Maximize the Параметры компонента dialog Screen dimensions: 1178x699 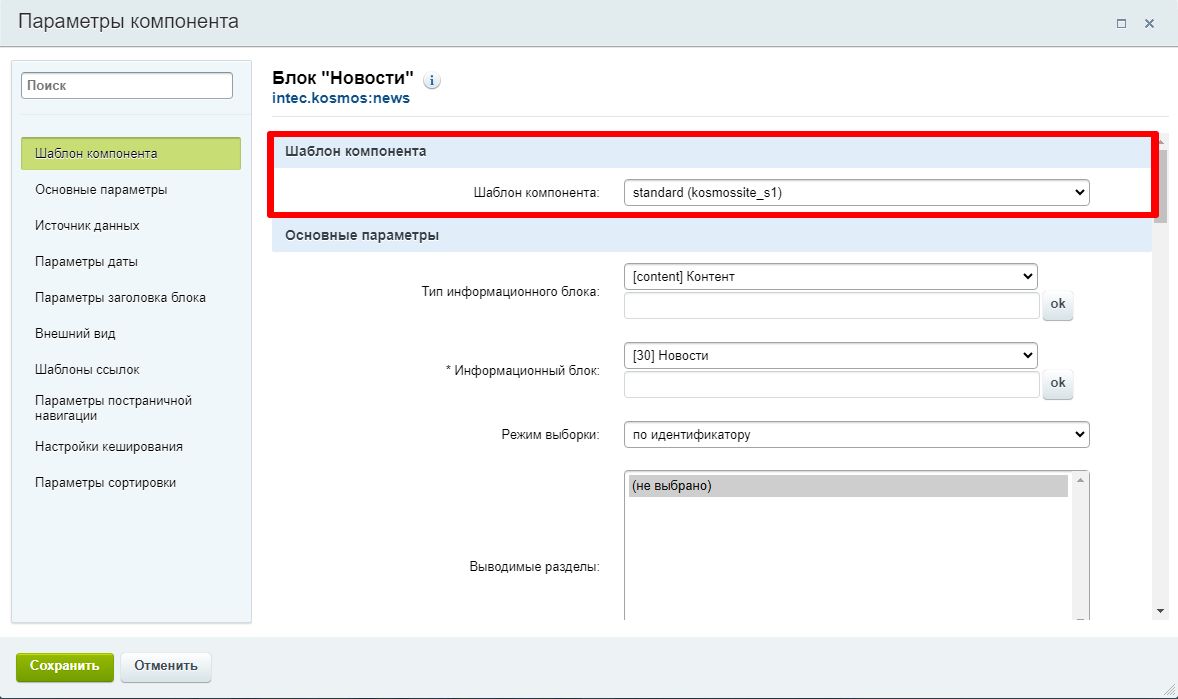click(1122, 23)
